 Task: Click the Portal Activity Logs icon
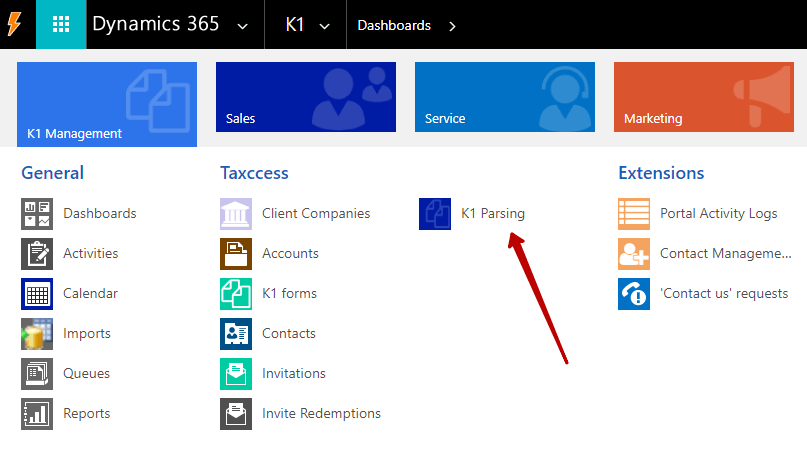[x=634, y=214]
